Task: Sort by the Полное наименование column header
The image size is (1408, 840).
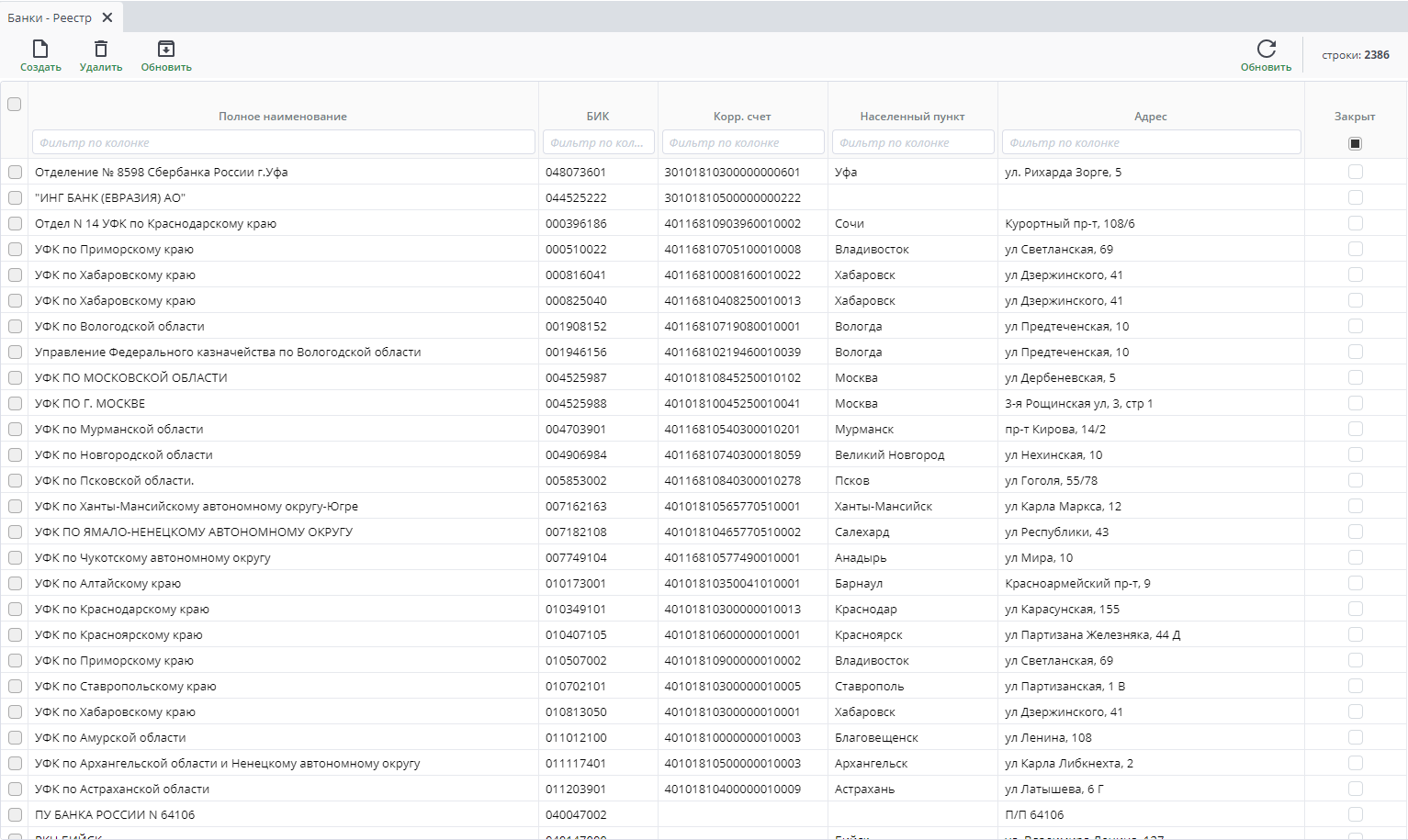Action: click(x=283, y=117)
